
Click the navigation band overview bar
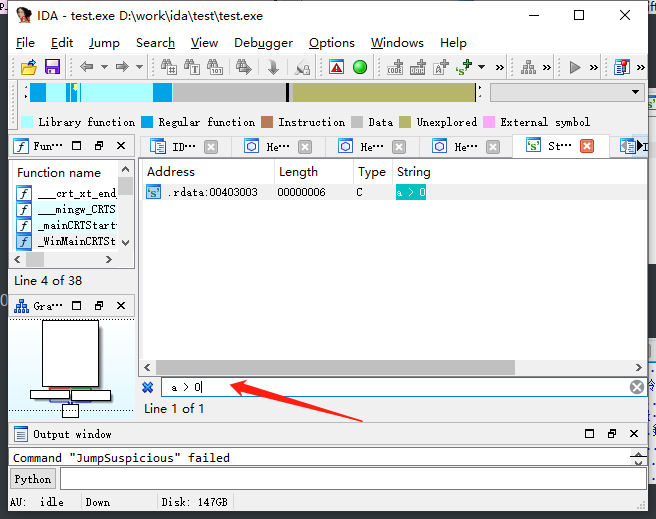253,92
